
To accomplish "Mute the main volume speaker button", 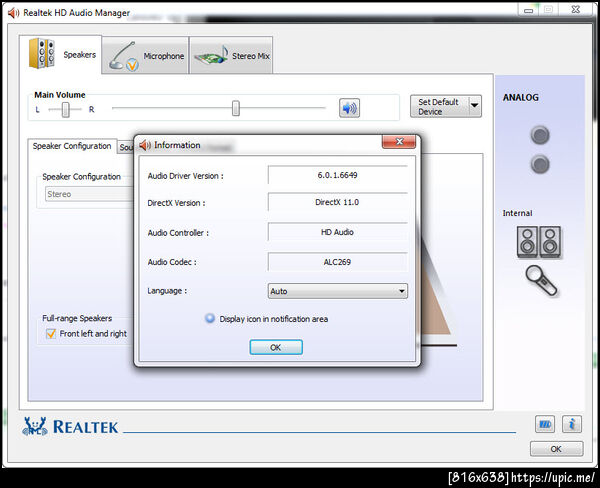I will pos(349,108).
